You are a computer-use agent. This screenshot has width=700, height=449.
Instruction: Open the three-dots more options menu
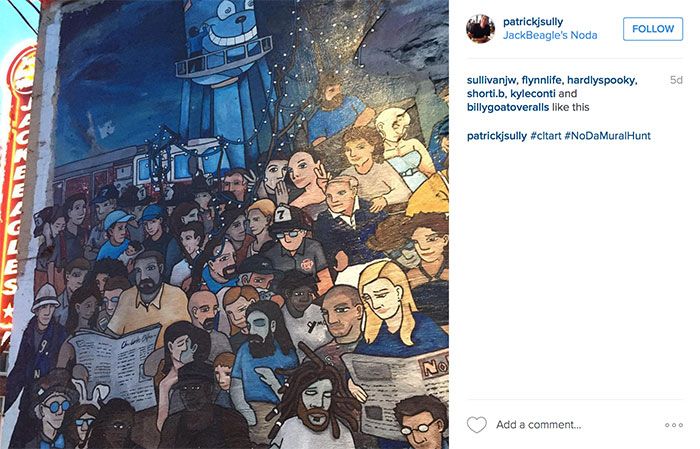coord(674,425)
